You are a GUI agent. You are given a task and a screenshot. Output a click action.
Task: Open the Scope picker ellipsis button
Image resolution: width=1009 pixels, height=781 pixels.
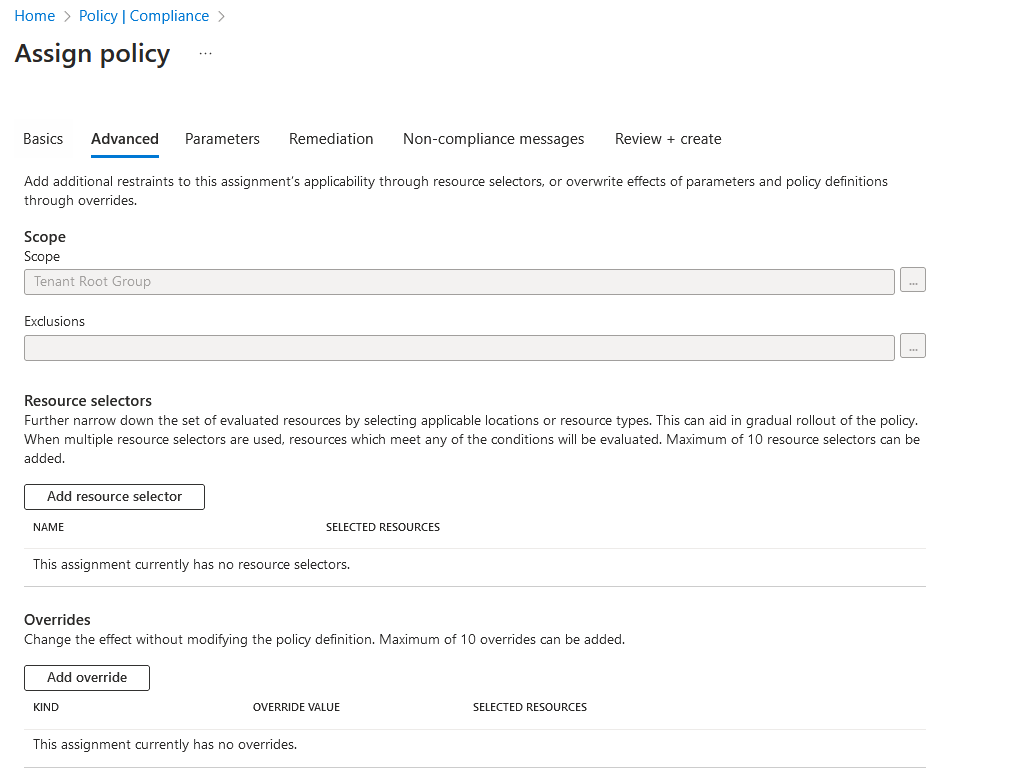[912, 280]
